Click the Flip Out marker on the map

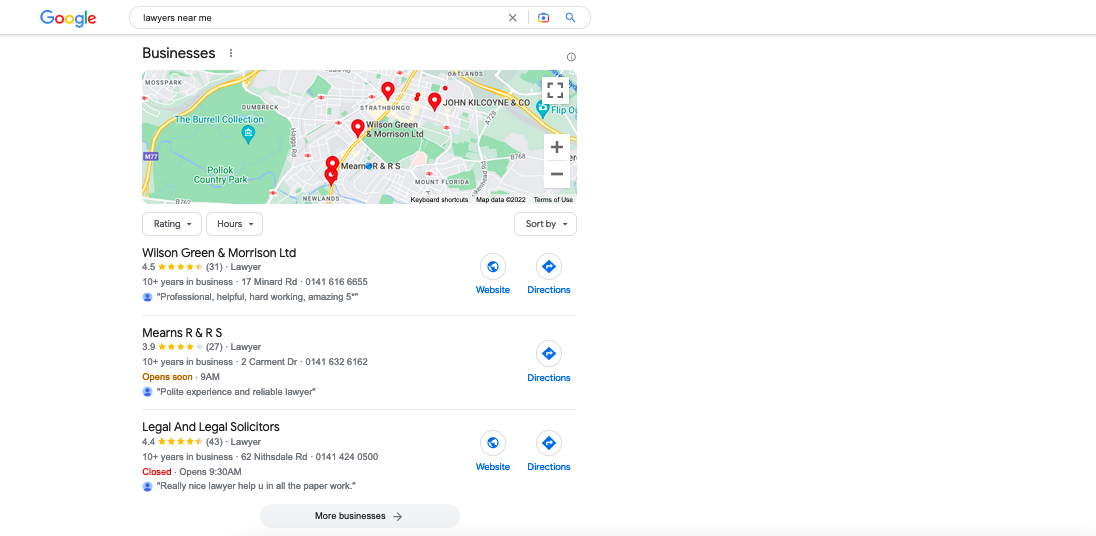(542, 108)
